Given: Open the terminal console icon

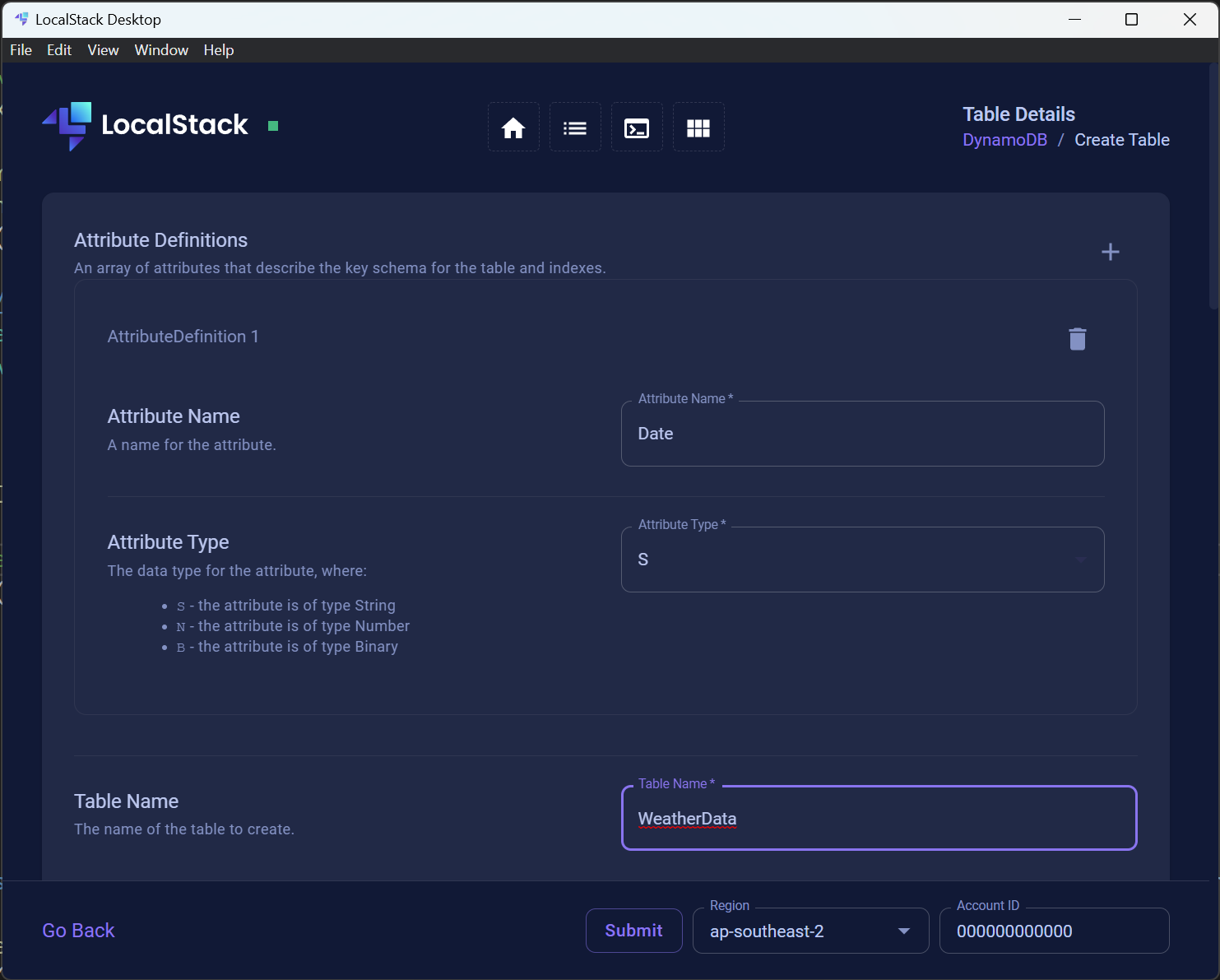Looking at the screenshot, I should tap(637, 128).
